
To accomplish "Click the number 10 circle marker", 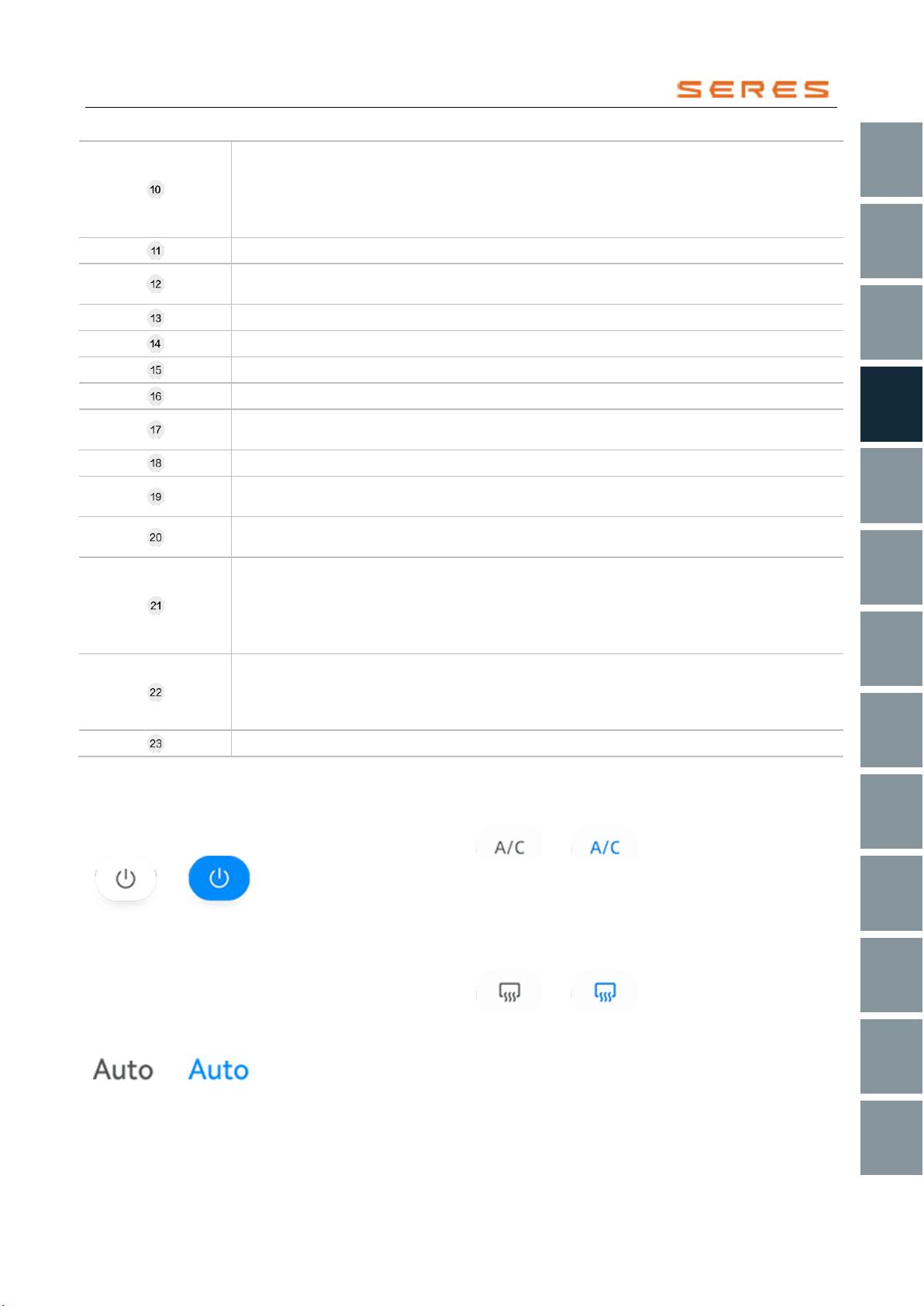I will pyautogui.click(x=156, y=189).
